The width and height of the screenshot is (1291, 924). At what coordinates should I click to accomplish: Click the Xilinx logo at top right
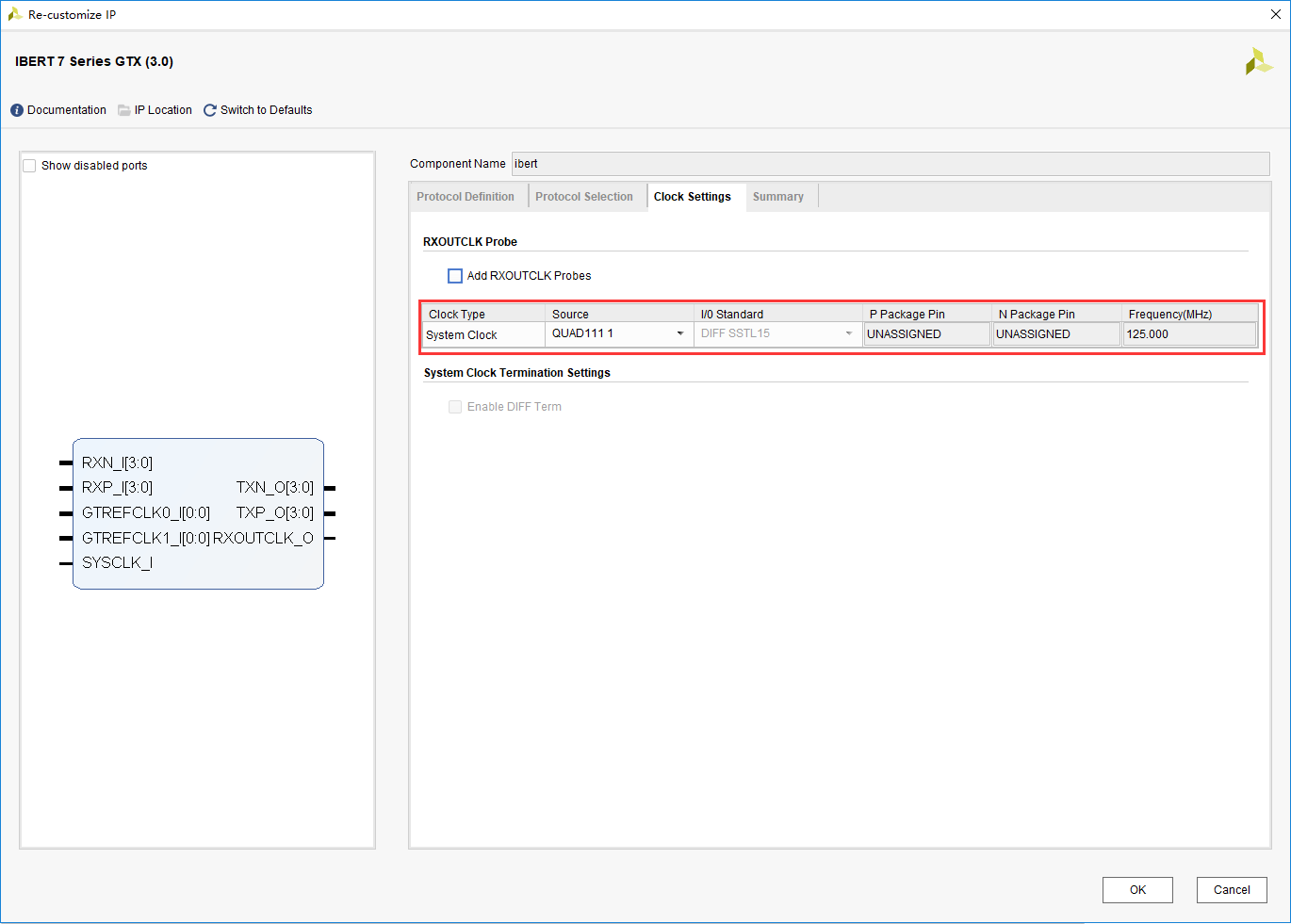tap(1258, 62)
